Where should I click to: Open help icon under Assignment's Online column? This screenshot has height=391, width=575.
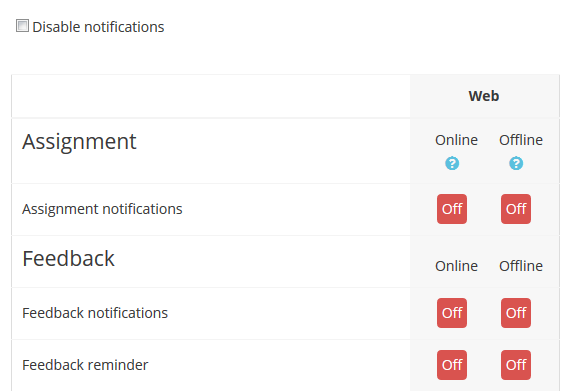point(452,163)
